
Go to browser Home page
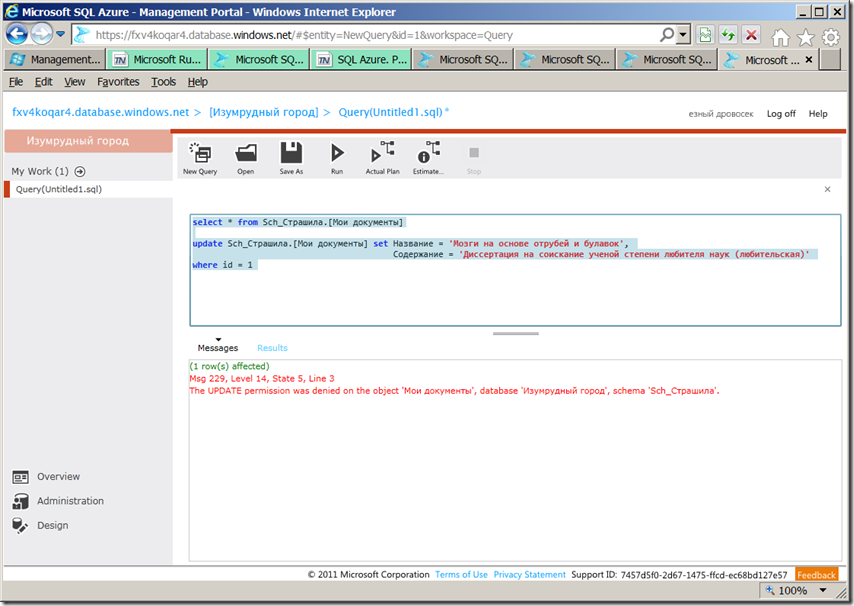[x=780, y=37]
